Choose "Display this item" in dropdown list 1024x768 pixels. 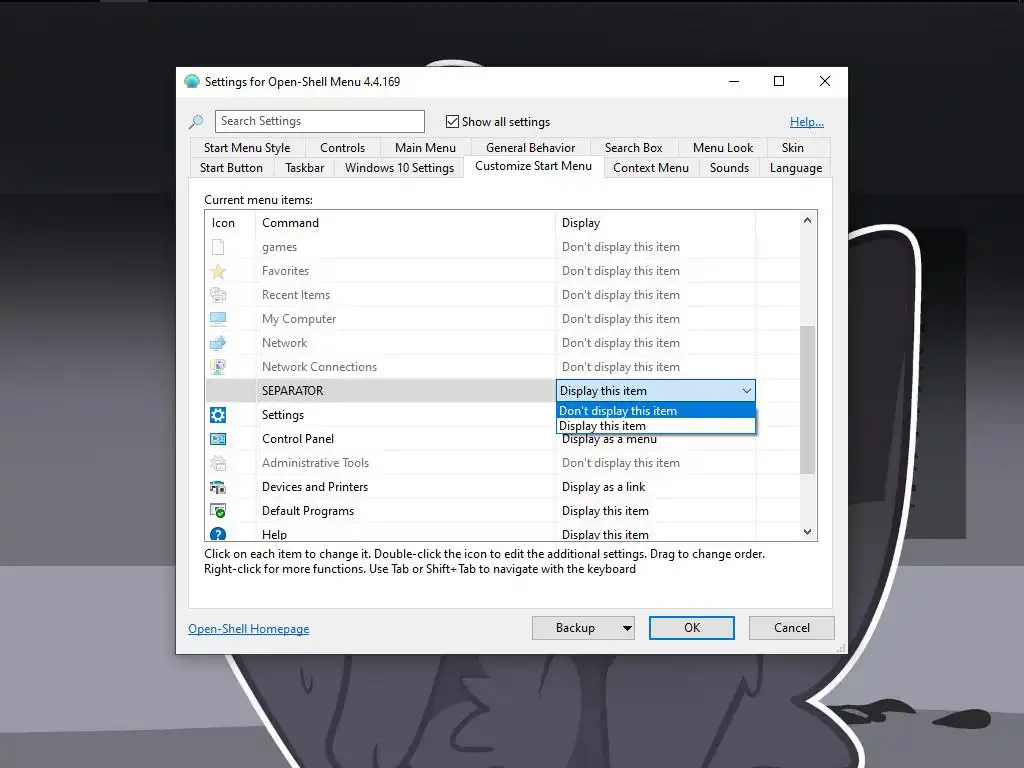[x=656, y=426]
